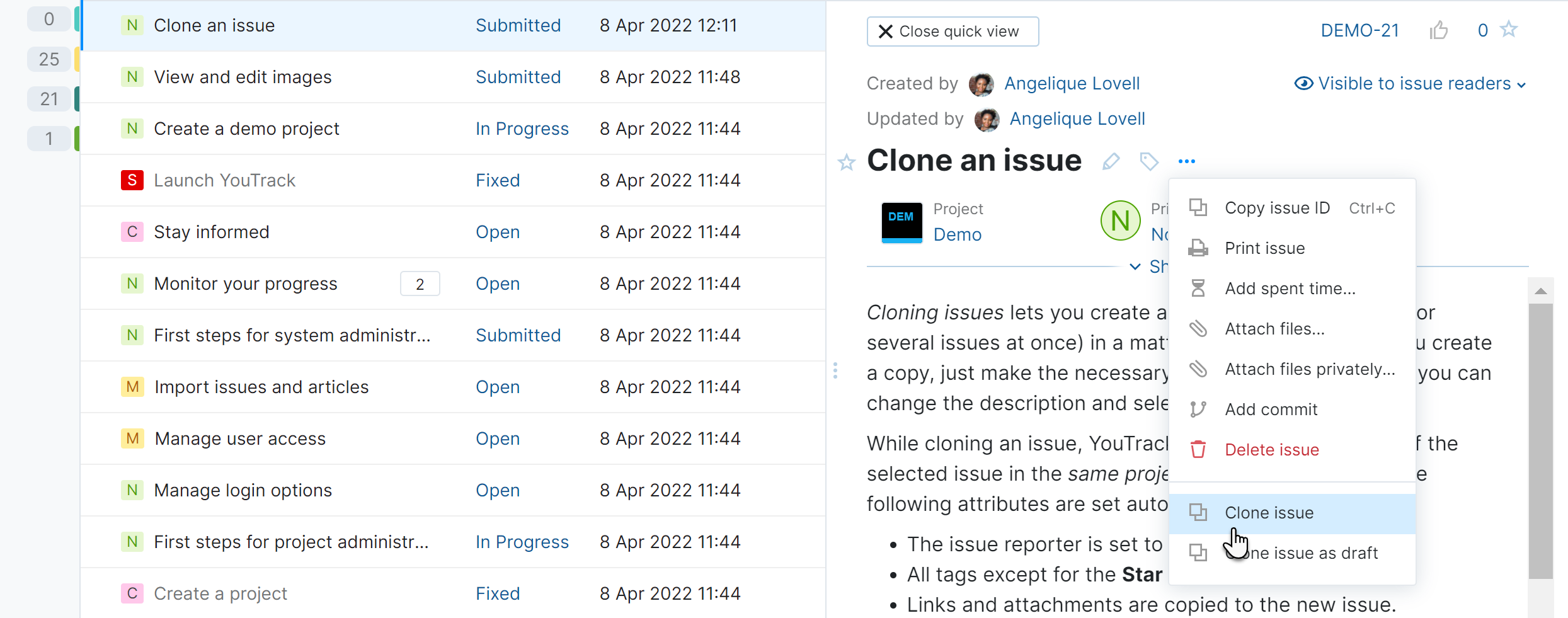
Task: Toggle the star left of the issue title
Action: [847, 163]
